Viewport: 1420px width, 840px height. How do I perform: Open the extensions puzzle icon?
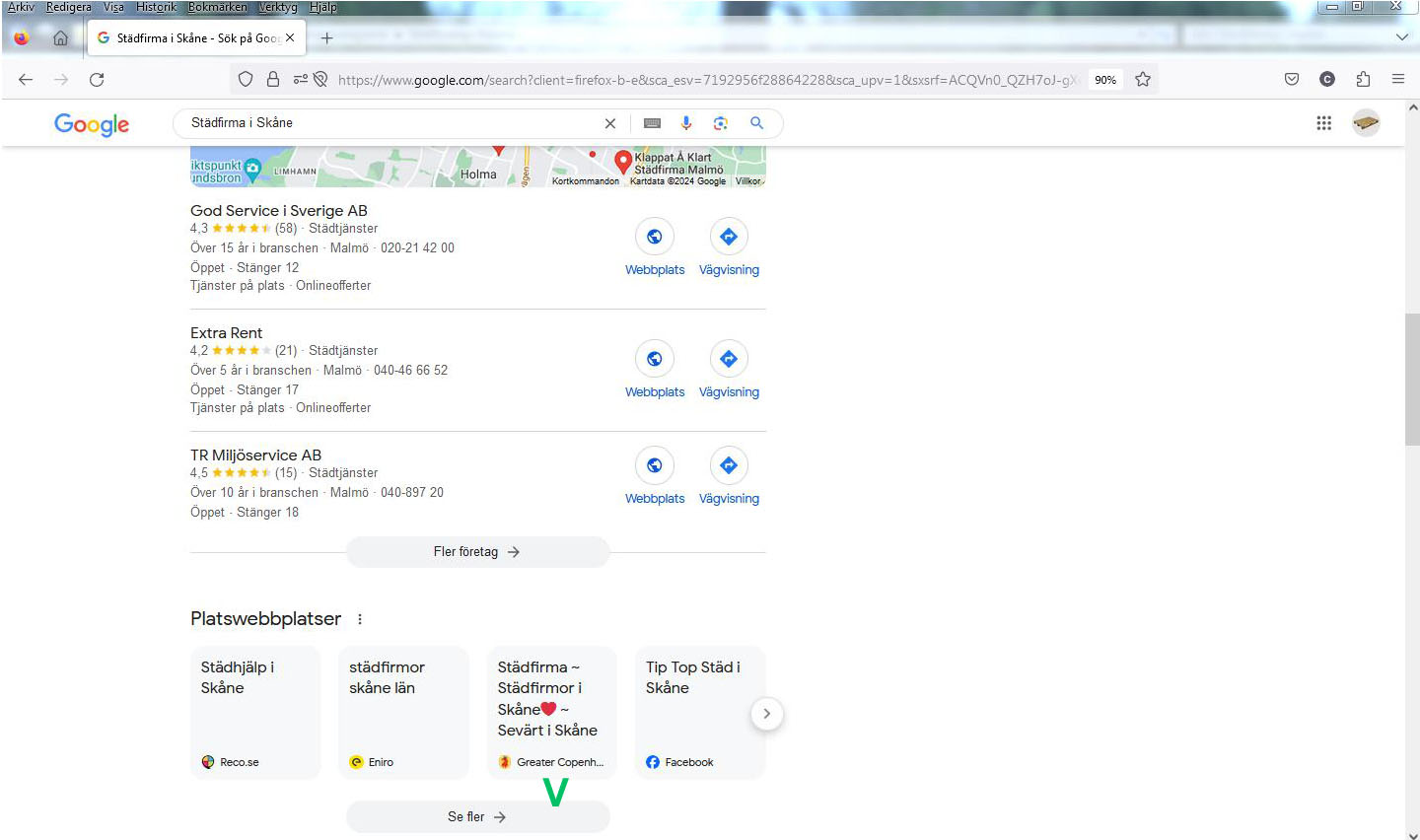(x=1363, y=80)
